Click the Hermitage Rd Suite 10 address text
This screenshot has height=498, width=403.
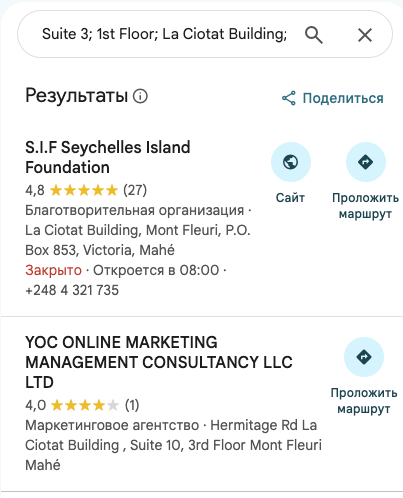pyautogui.click(x=173, y=445)
